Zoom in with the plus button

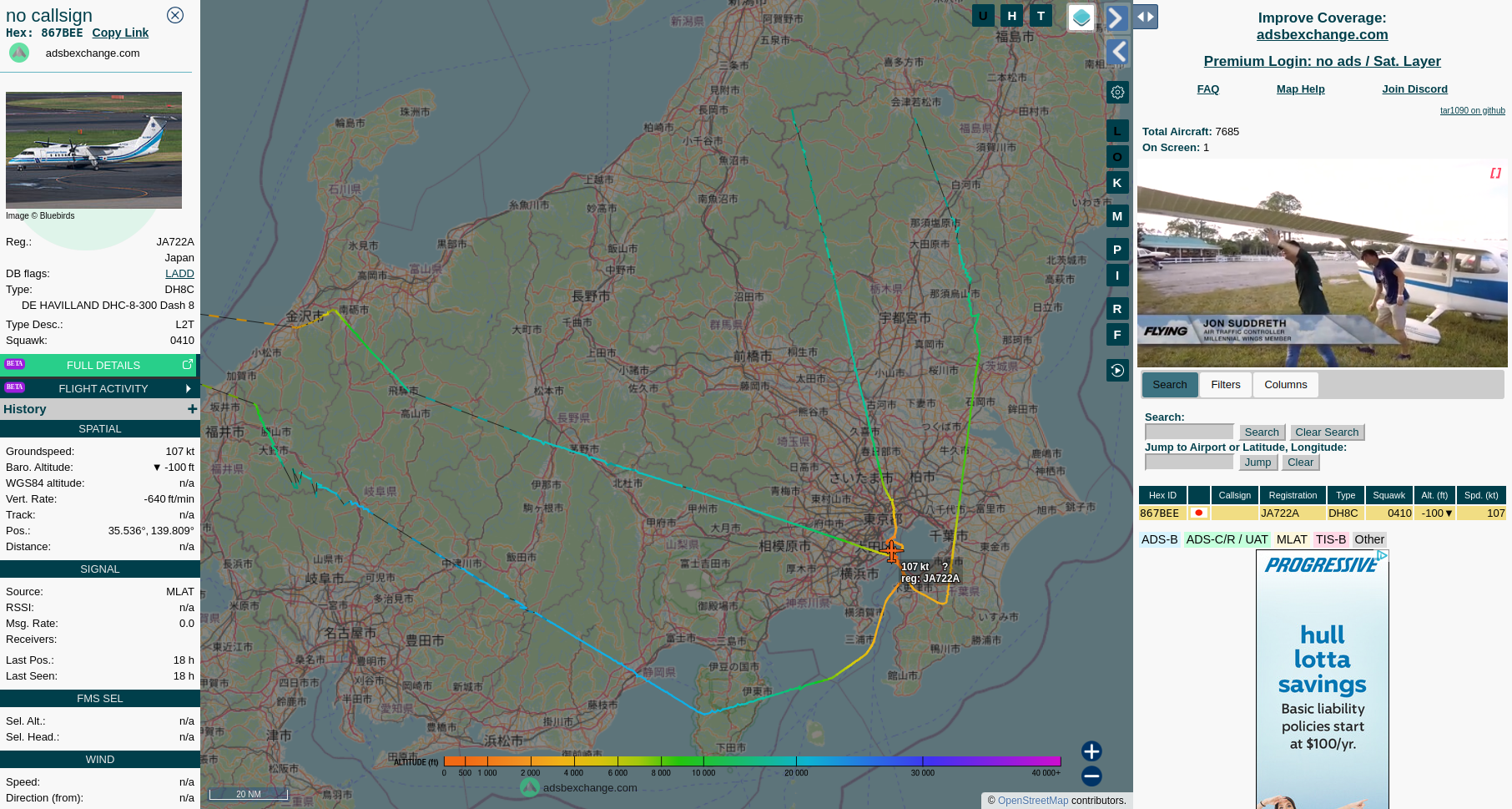[1091, 751]
